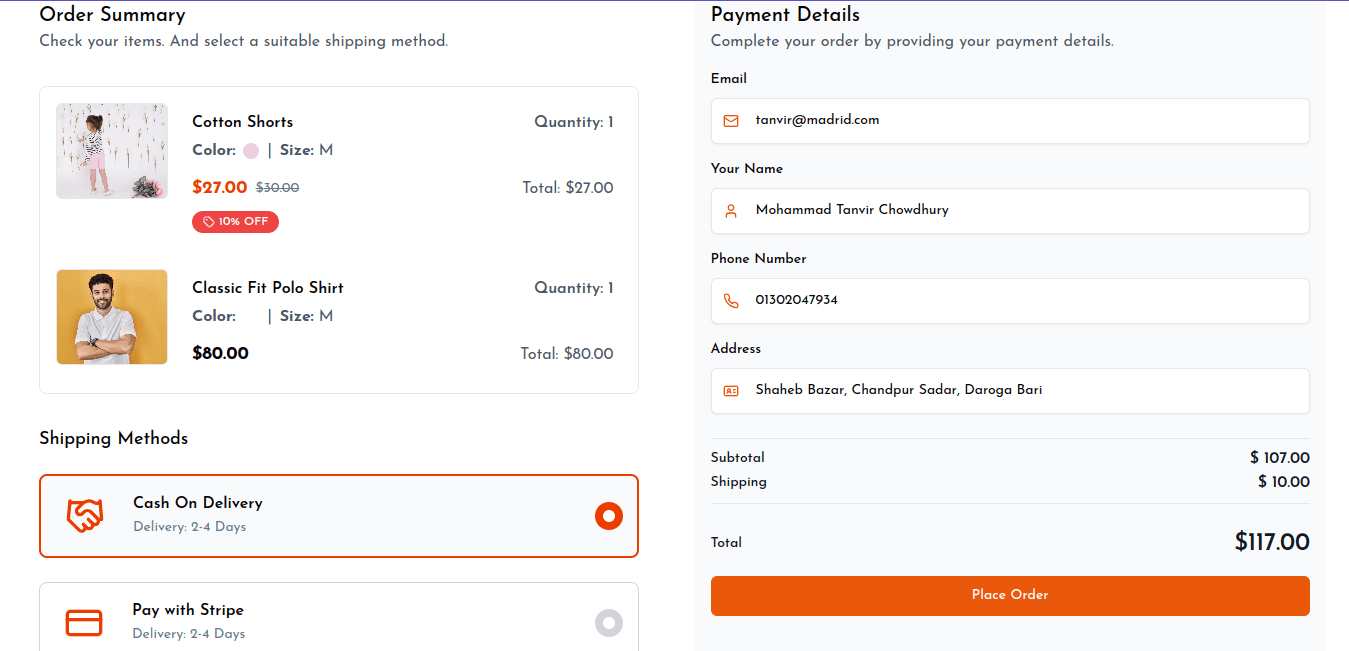Select Cash On Delivery radio button

click(609, 516)
